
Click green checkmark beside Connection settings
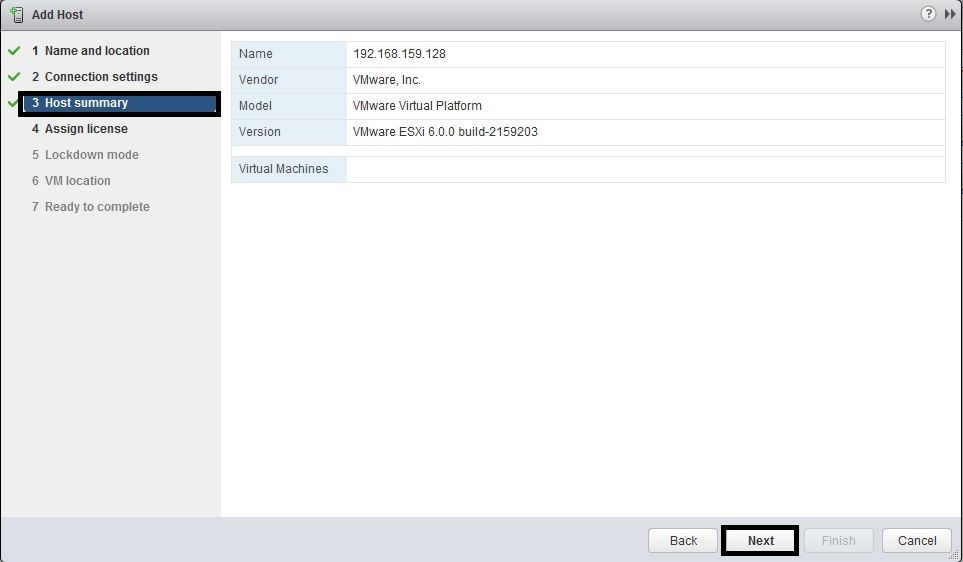[14, 77]
